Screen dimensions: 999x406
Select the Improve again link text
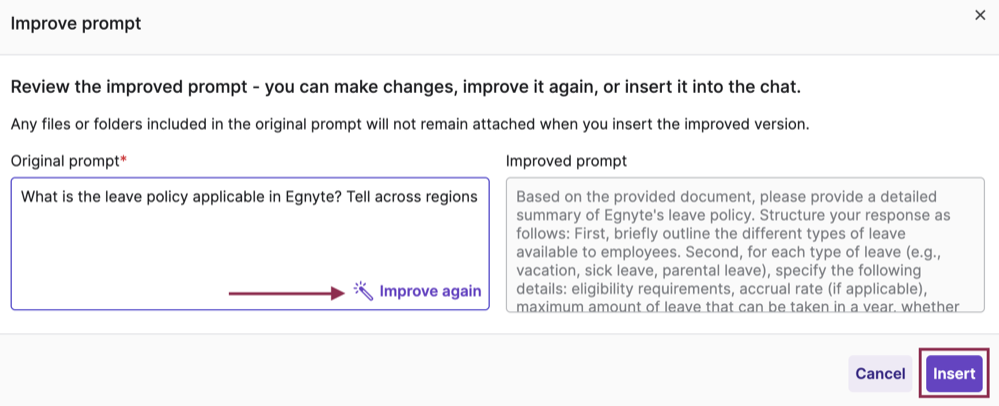[x=430, y=291]
